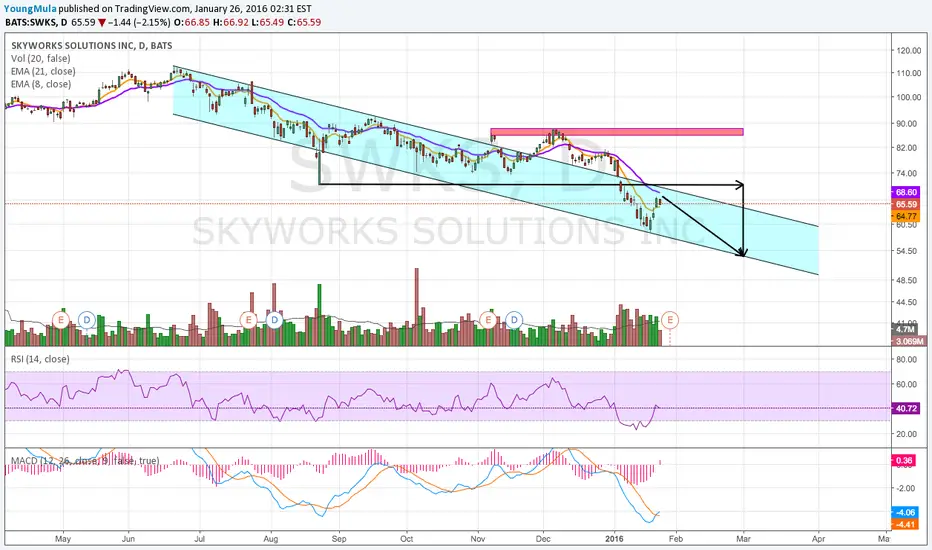Click the 80.00 RSI axis label
The height and width of the screenshot is (550, 932).
coord(906,359)
